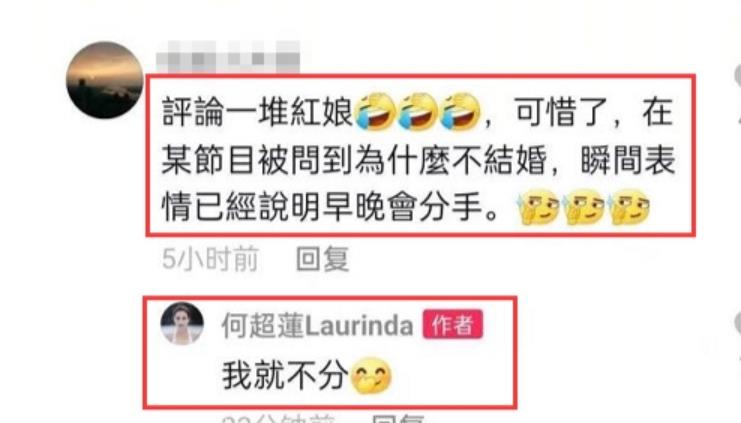Click the last thinking emoji in the comment

pyautogui.click(x=629, y=207)
